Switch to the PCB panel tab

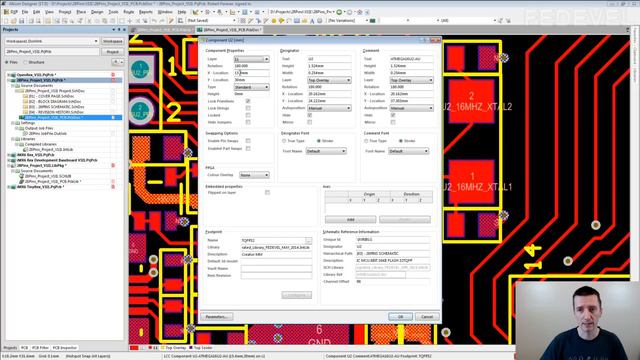point(24,348)
